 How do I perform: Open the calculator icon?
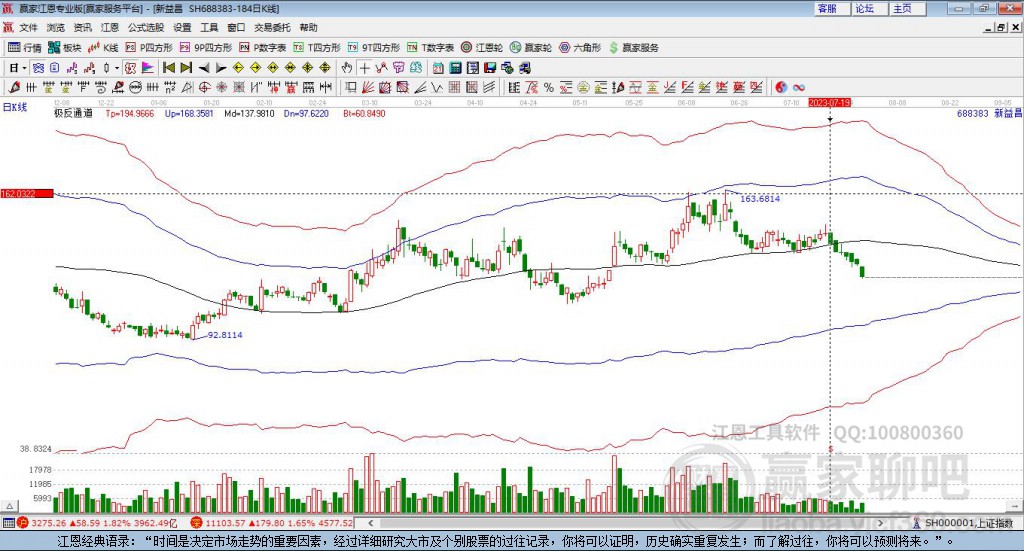pos(455,68)
